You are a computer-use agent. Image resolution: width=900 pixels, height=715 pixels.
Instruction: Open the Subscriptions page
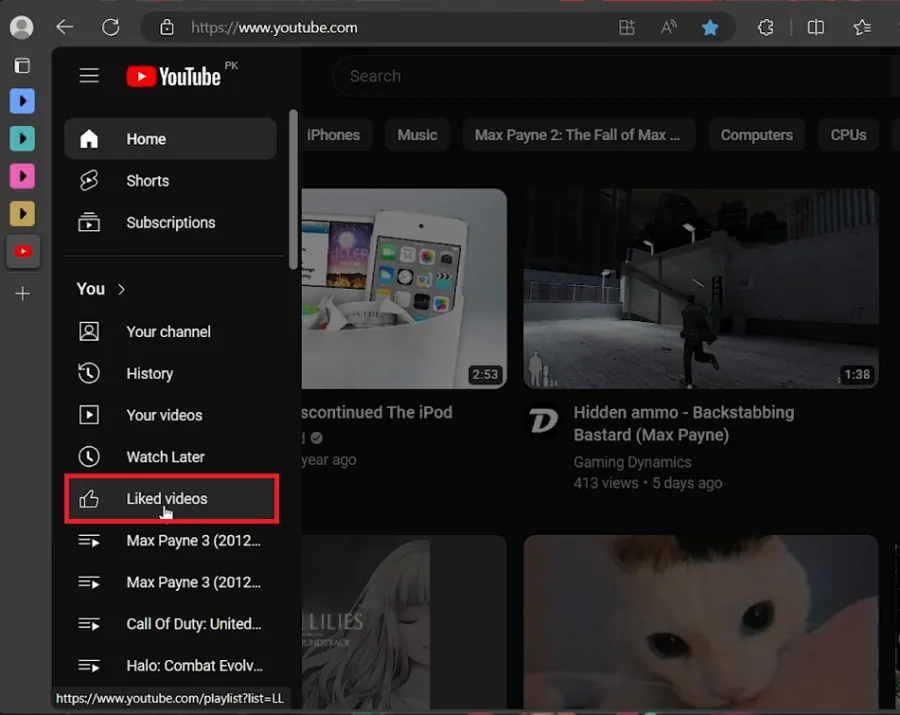point(170,223)
